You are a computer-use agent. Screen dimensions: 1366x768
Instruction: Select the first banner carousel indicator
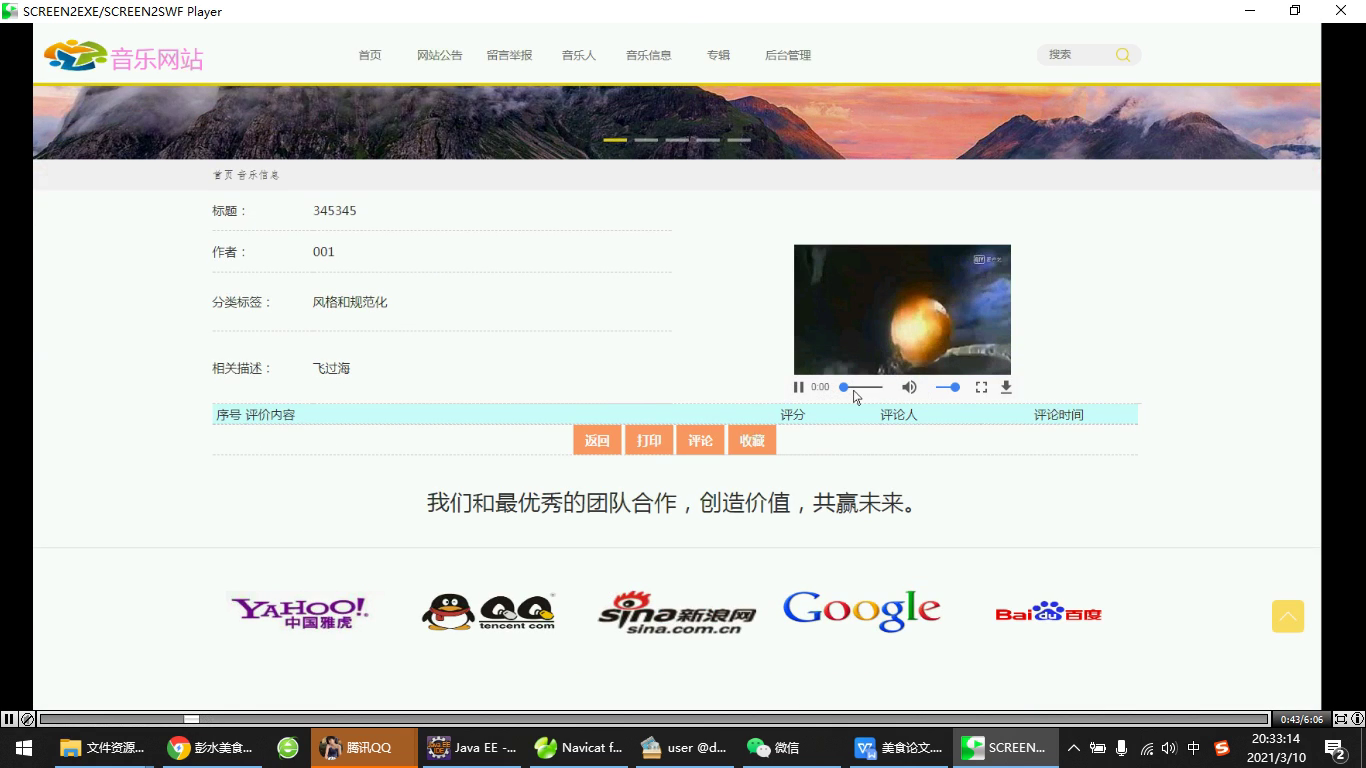(x=615, y=140)
